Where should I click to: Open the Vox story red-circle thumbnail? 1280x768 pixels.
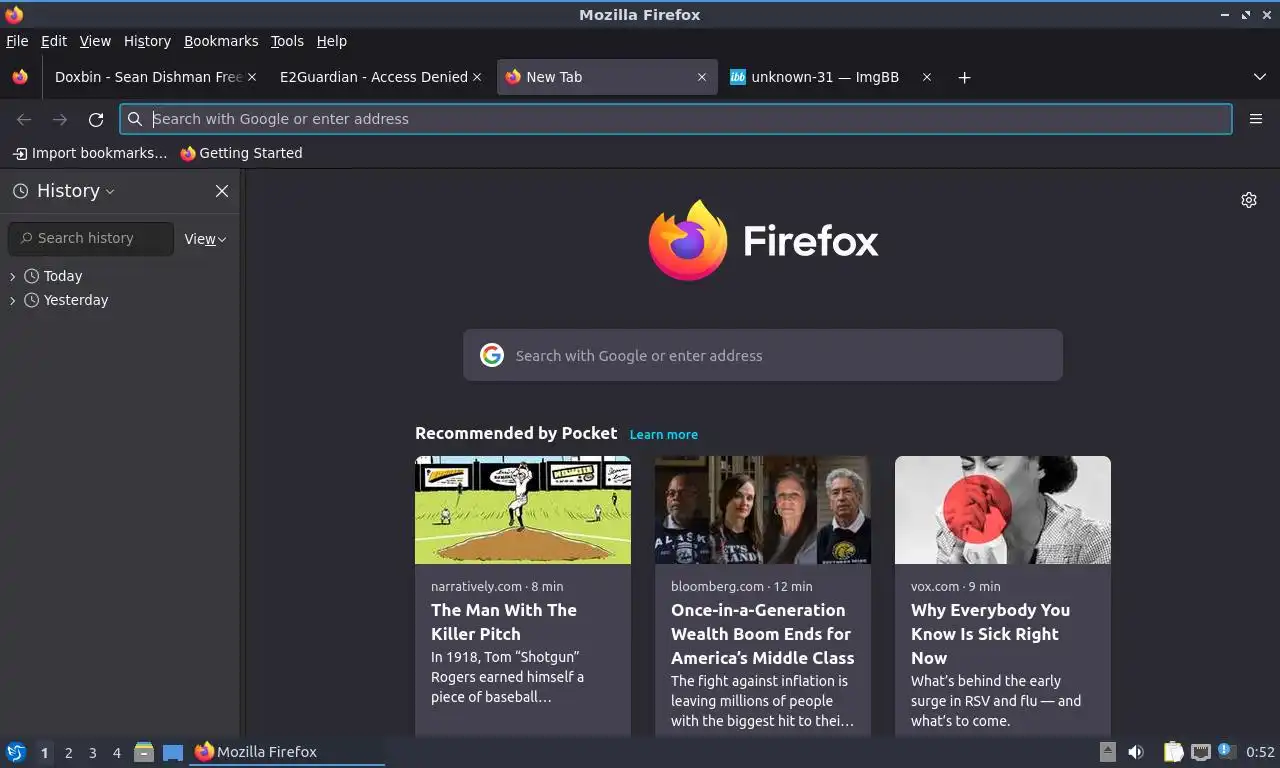tap(1003, 510)
